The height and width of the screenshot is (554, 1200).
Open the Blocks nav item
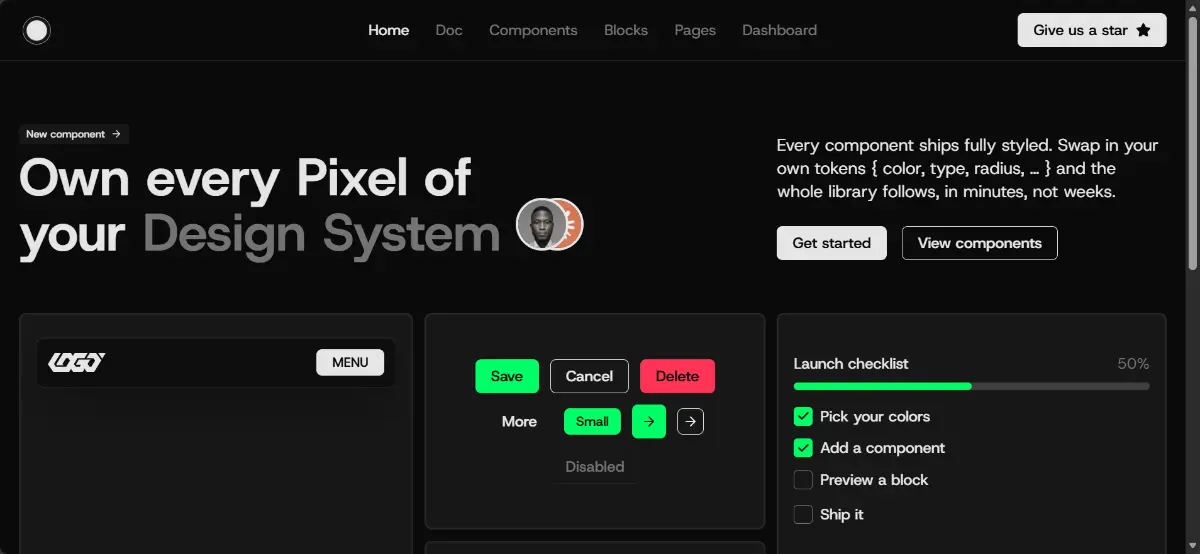pos(626,30)
